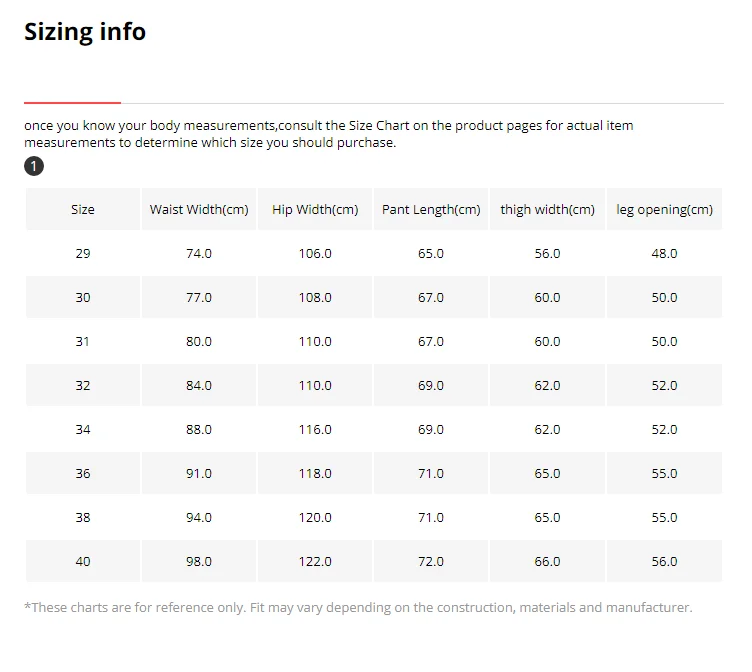Select the "Waist Width(cm)" column header
Viewport: 752px width, 672px height.
(199, 210)
